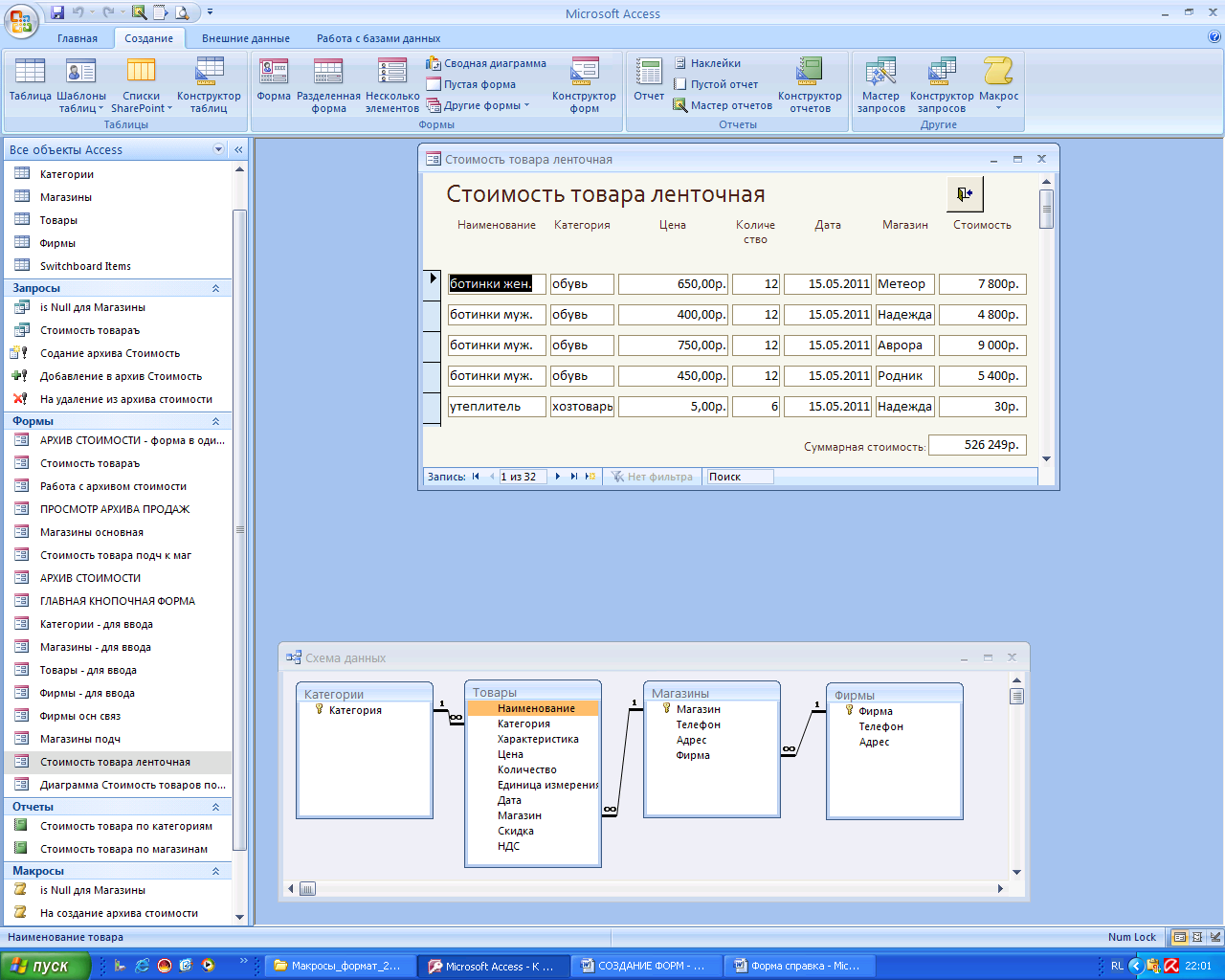
Task: Click the пуск Start button
Action: pos(45,966)
